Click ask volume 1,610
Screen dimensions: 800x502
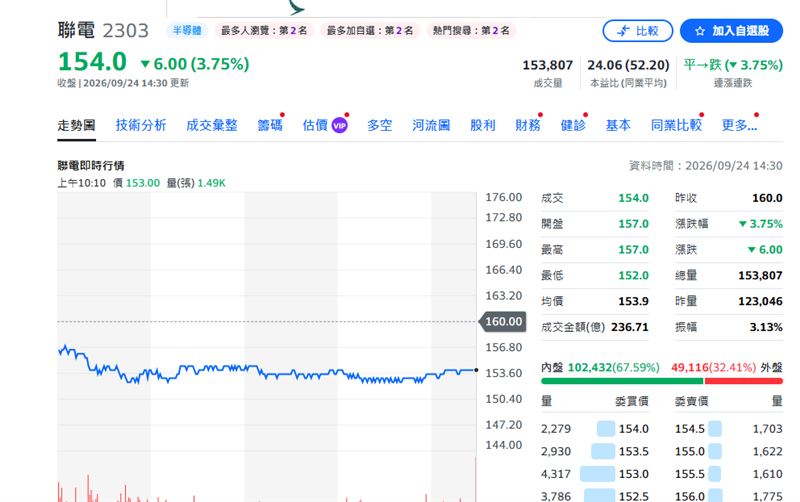click(767, 474)
